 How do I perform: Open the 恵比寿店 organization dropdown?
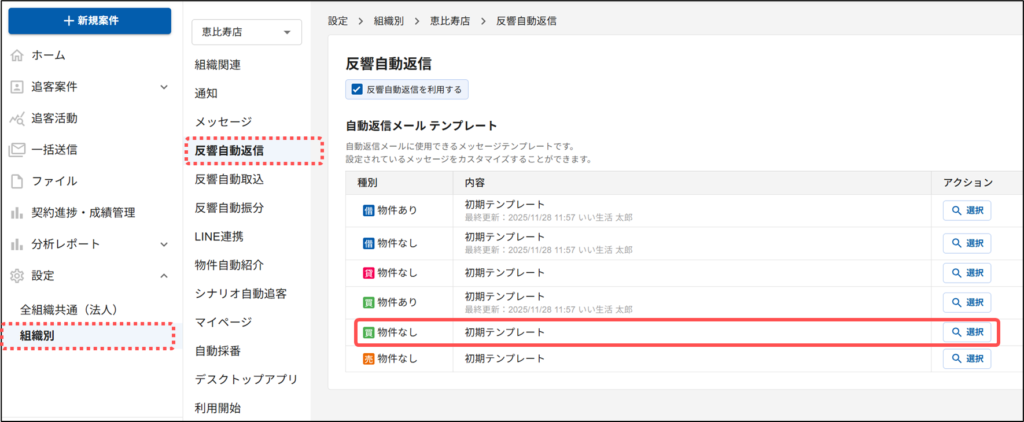[x=246, y=33]
